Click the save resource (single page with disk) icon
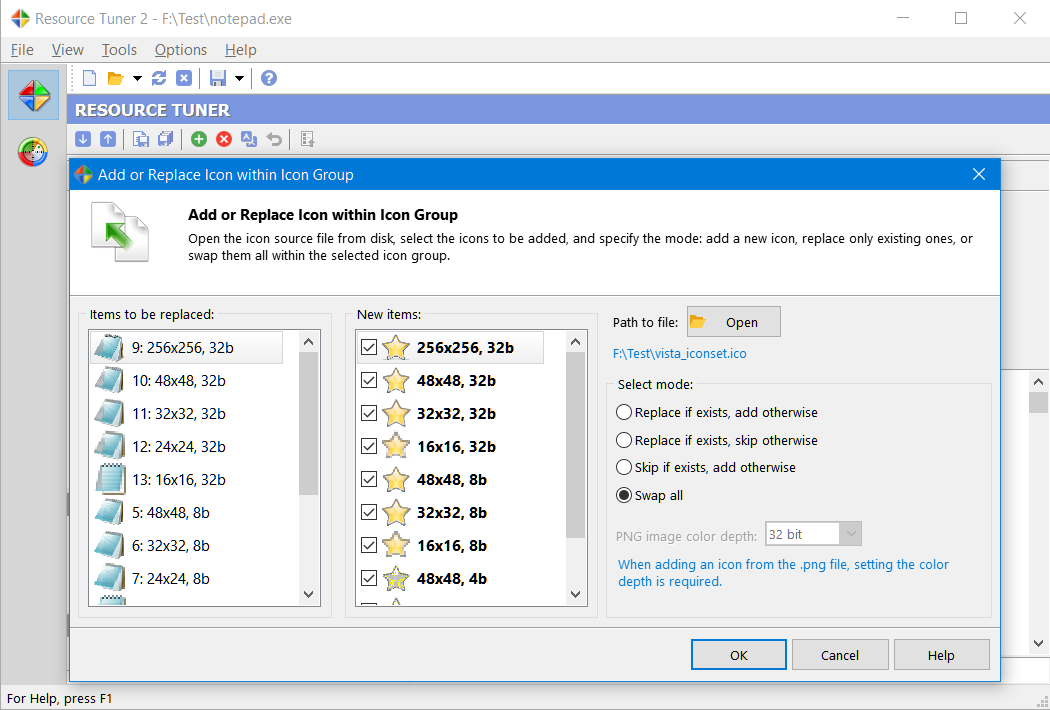The width and height of the screenshot is (1050, 710). click(141, 139)
